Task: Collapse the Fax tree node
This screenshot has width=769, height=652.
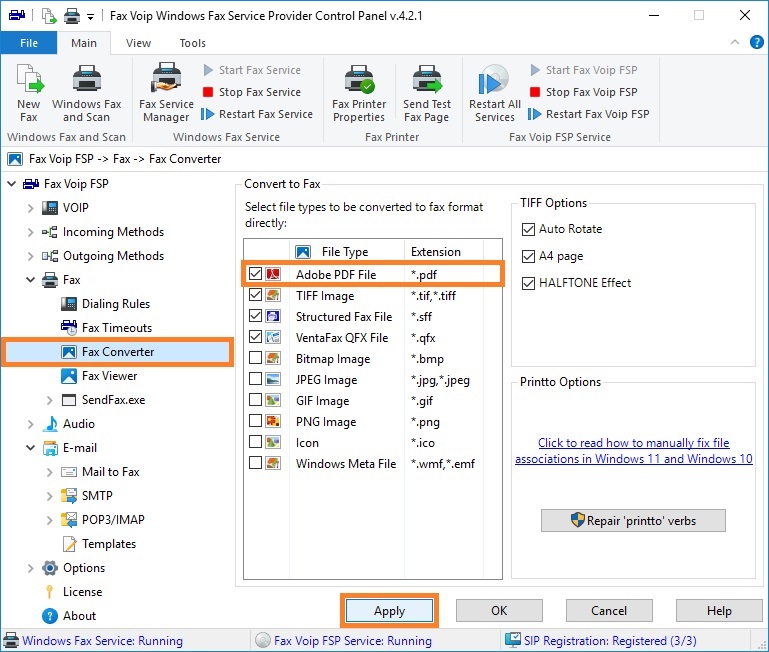Action: tap(30, 280)
